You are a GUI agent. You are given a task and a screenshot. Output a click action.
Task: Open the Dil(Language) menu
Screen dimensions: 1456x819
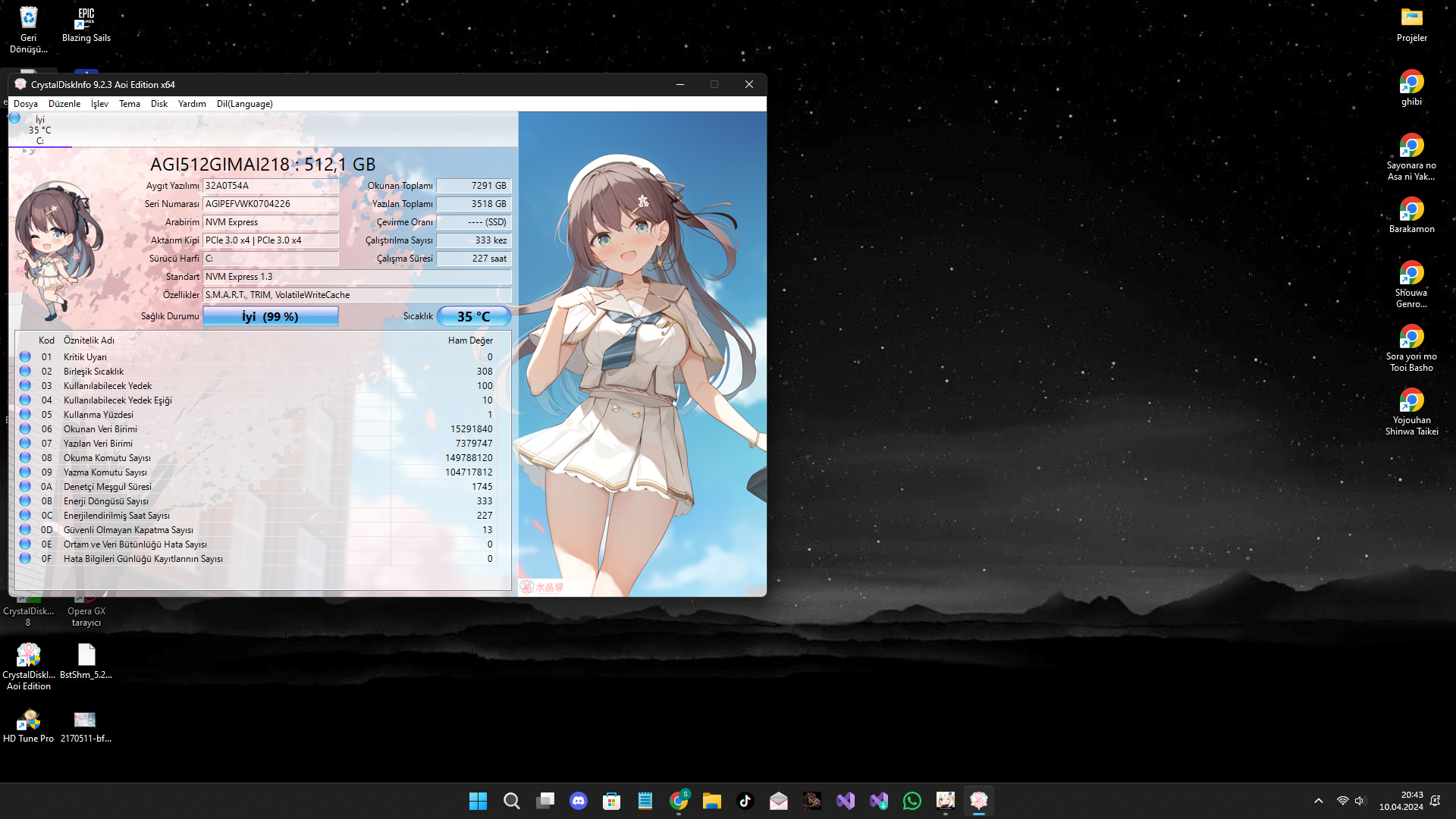tap(244, 104)
